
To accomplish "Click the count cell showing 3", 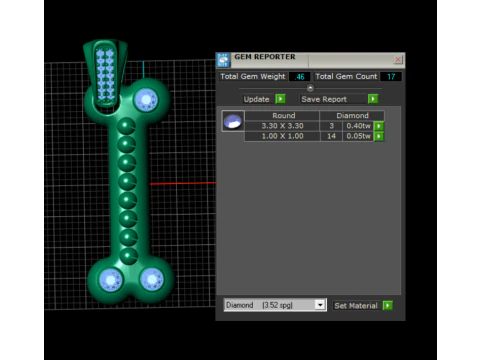I will coord(331,126).
